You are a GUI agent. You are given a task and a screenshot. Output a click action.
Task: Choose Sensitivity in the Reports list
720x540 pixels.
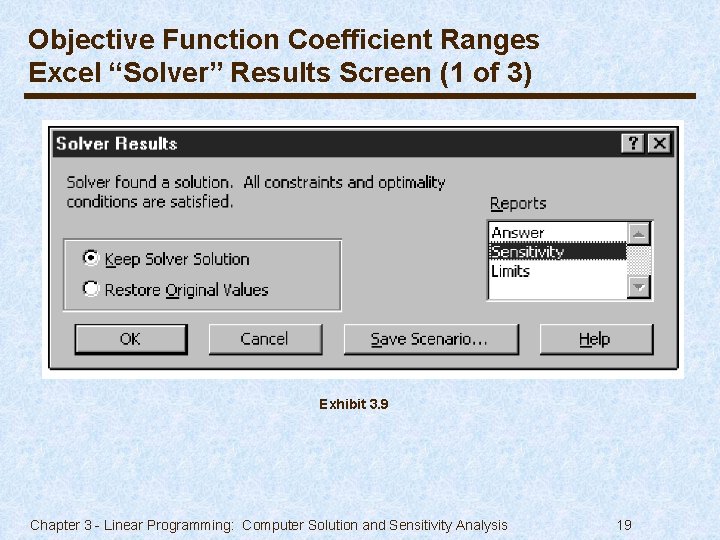point(557,252)
